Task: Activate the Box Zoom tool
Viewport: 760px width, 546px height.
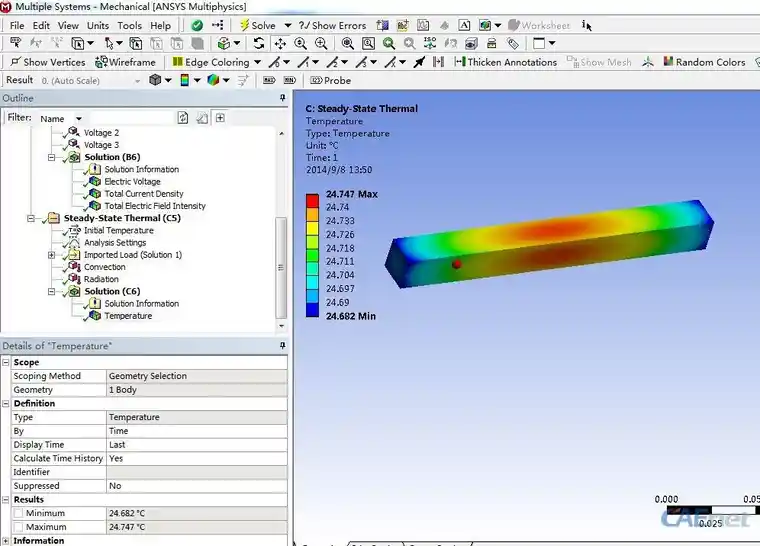Action: 321,44
